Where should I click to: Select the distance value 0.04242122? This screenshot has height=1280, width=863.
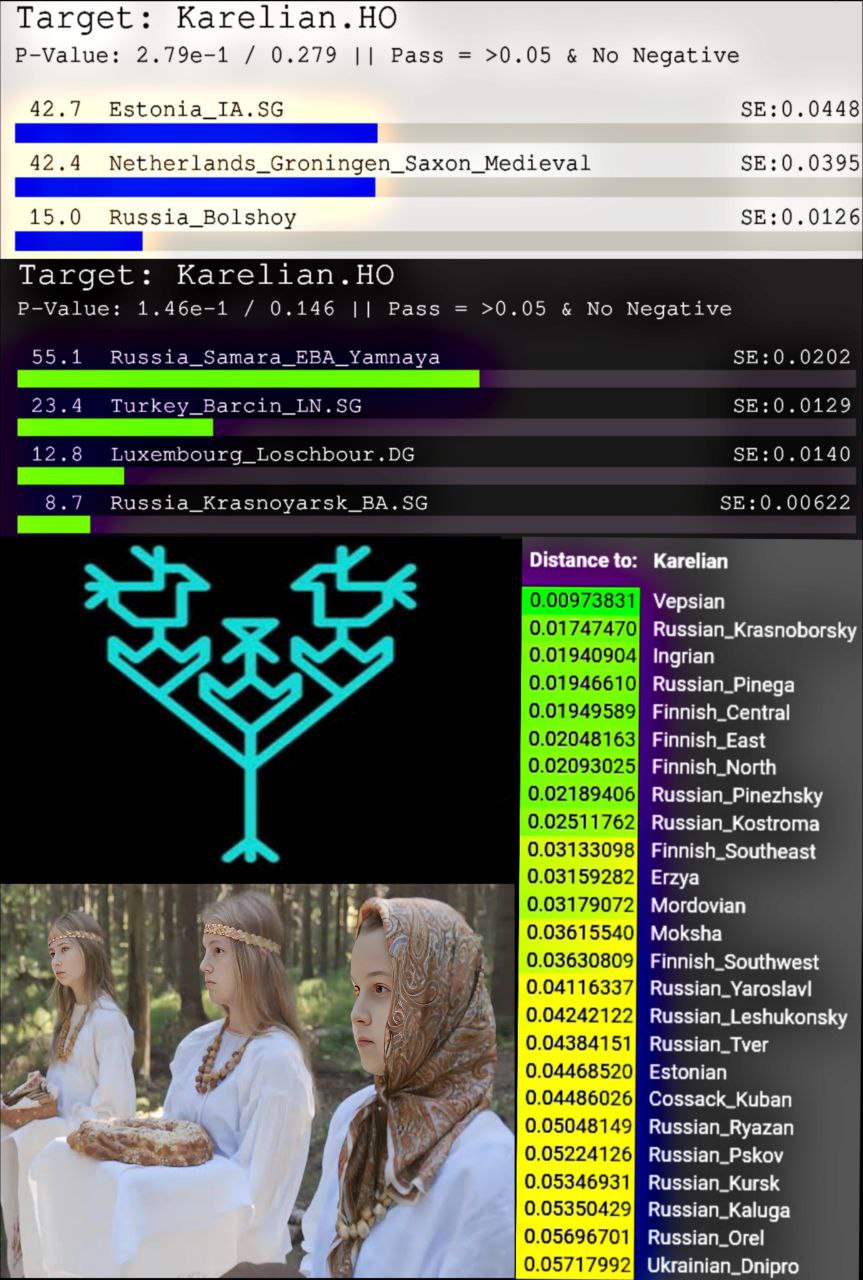(583, 1017)
